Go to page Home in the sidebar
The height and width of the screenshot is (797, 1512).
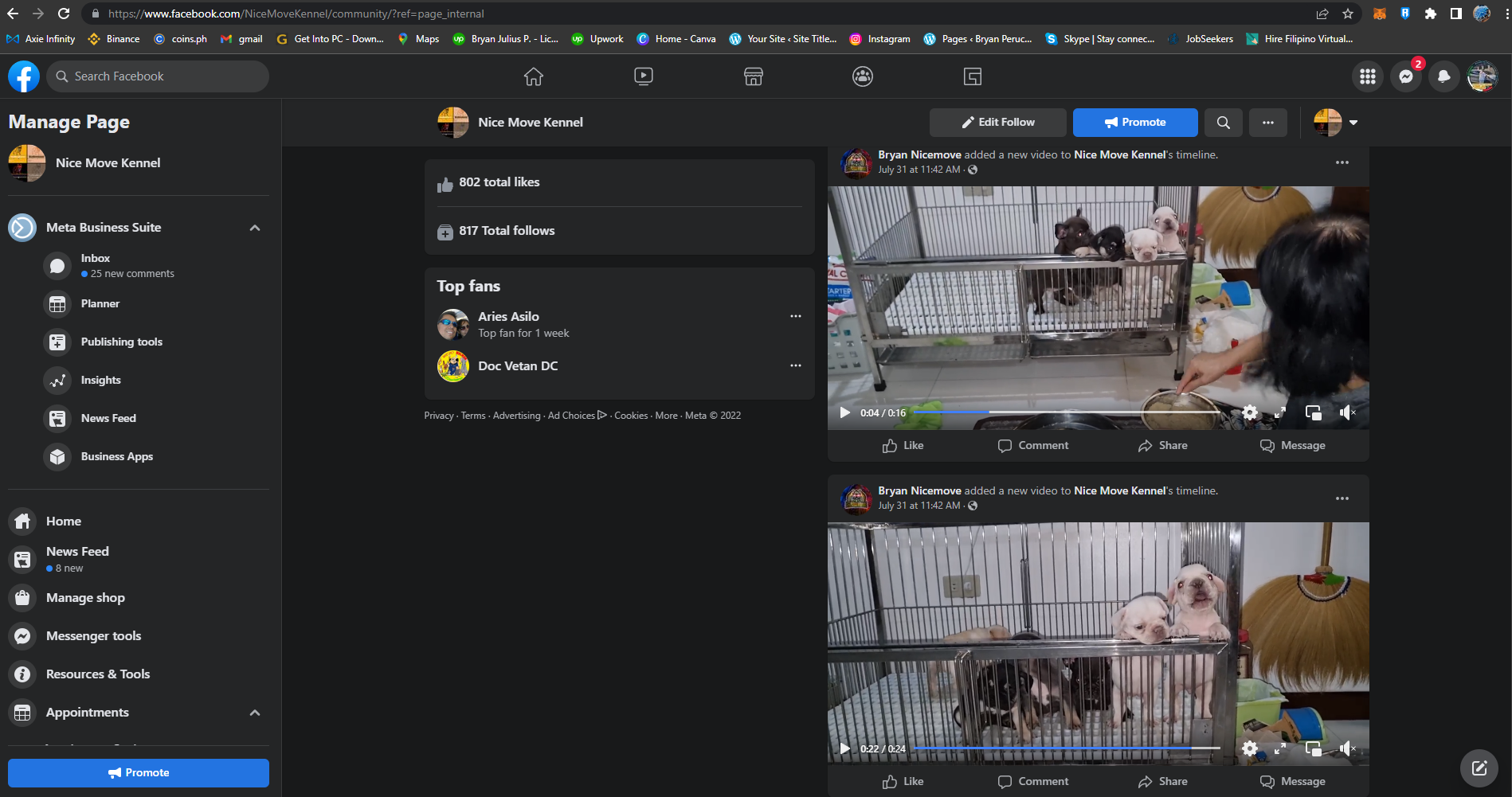point(139,522)
